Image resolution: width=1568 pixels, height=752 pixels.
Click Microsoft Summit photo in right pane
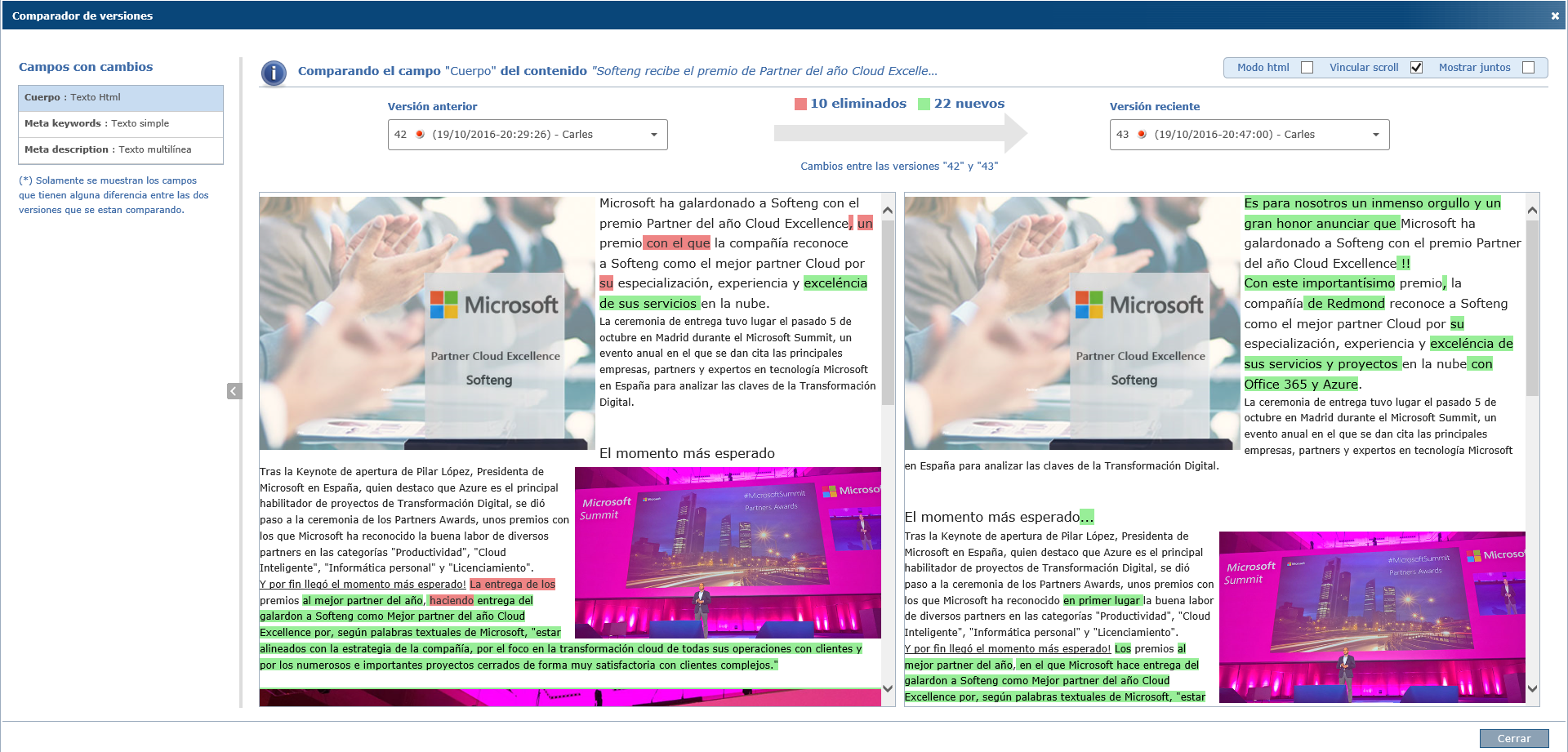click(1372, 617)
